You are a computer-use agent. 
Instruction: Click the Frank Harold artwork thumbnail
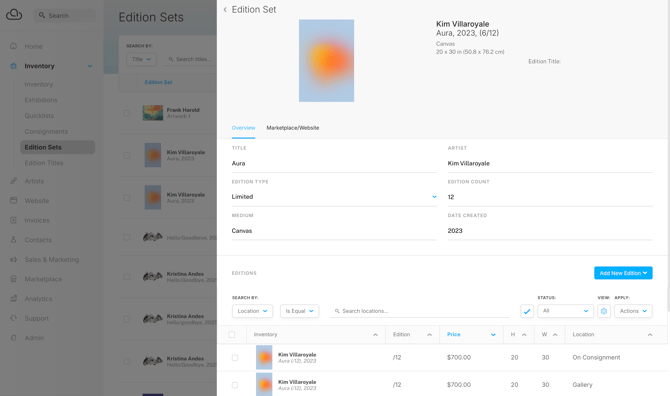(153, 113)
